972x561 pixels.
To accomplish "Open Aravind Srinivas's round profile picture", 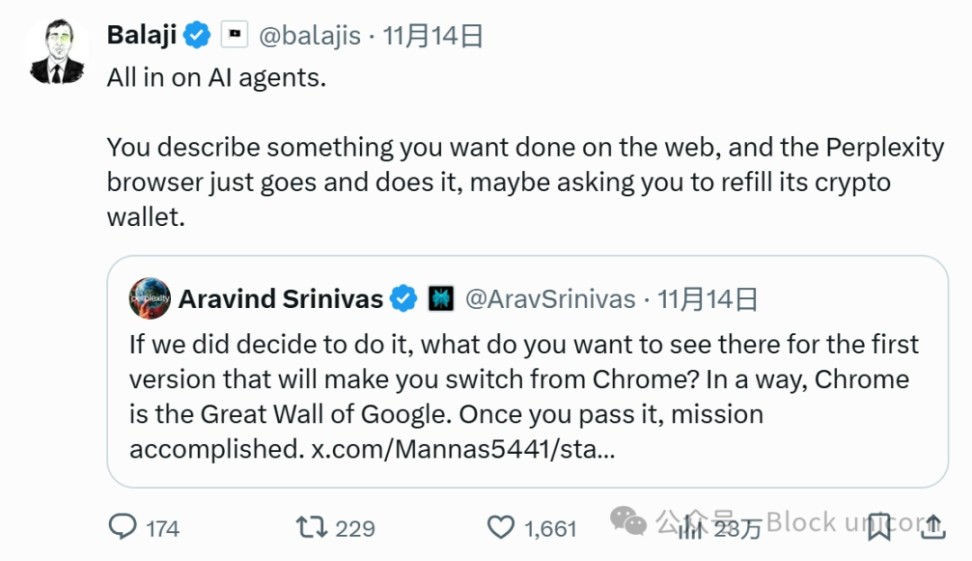I will [149, 298].
